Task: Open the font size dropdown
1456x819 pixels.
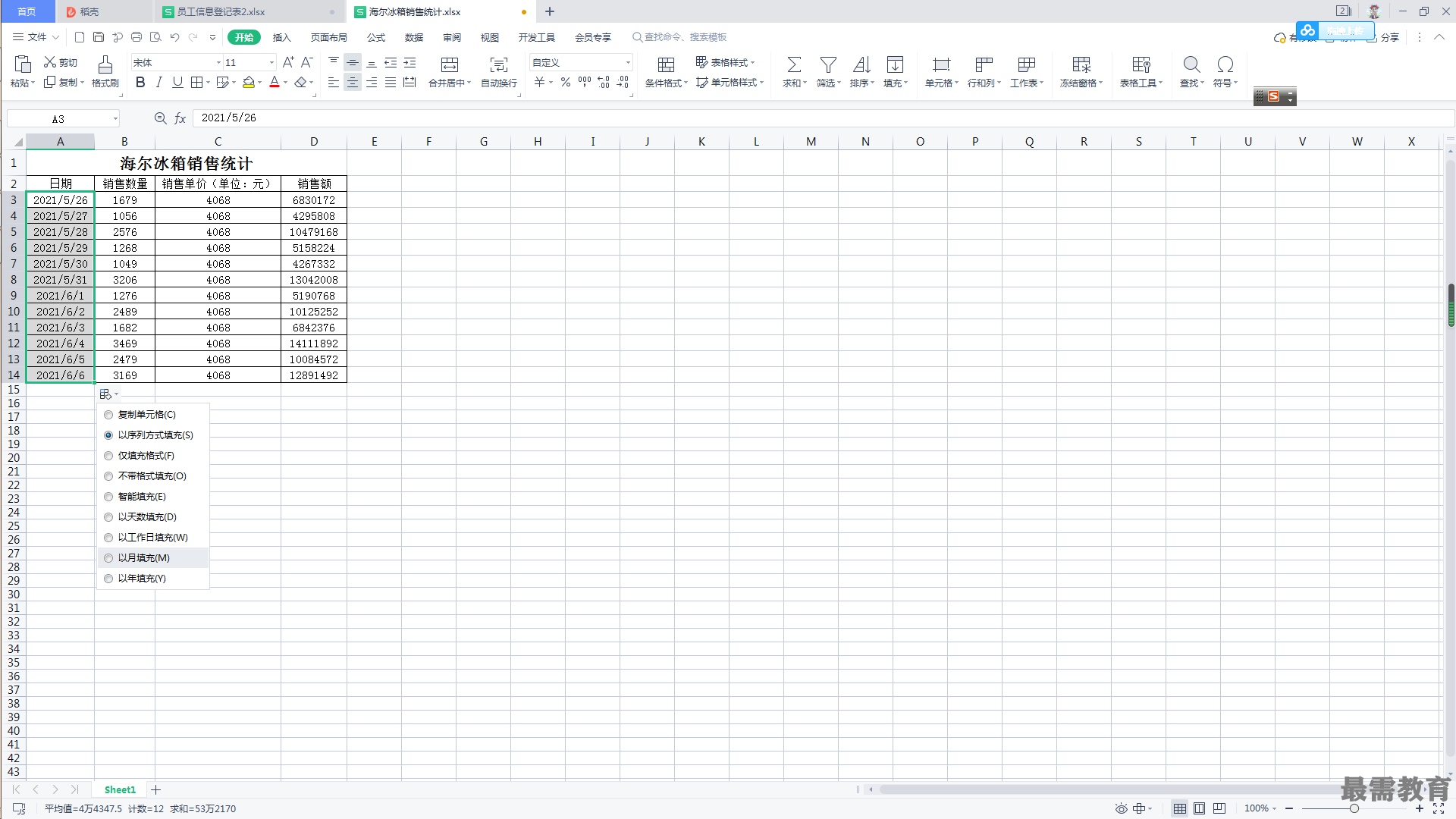Action: (271, 63)
